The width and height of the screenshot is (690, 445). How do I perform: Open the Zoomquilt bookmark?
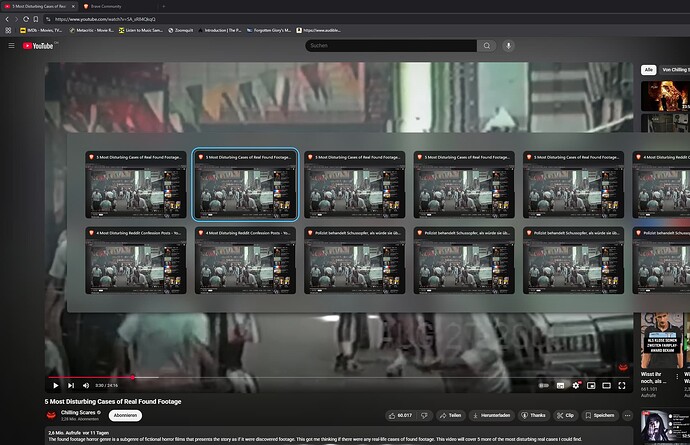coord(180,30)
